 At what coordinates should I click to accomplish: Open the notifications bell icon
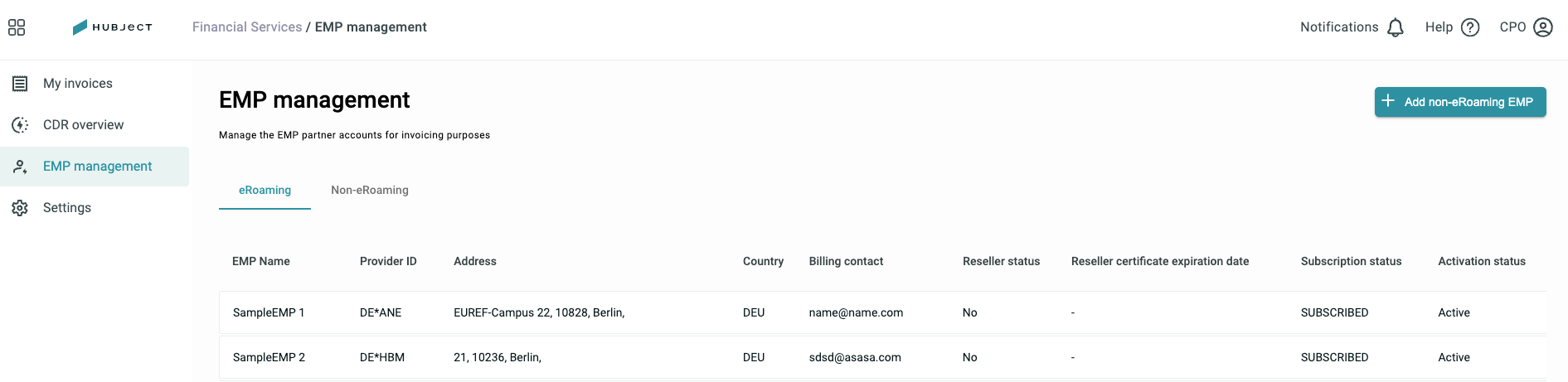coord(1396,27)
